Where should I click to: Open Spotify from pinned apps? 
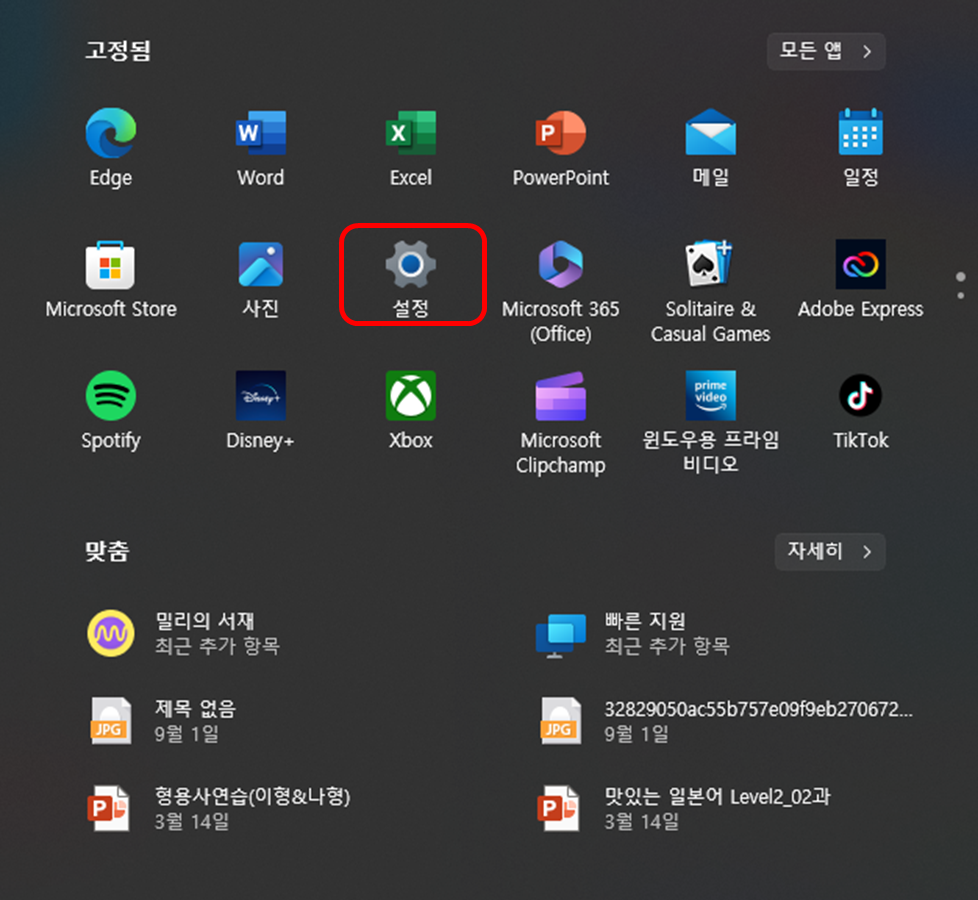pos(110,395)
